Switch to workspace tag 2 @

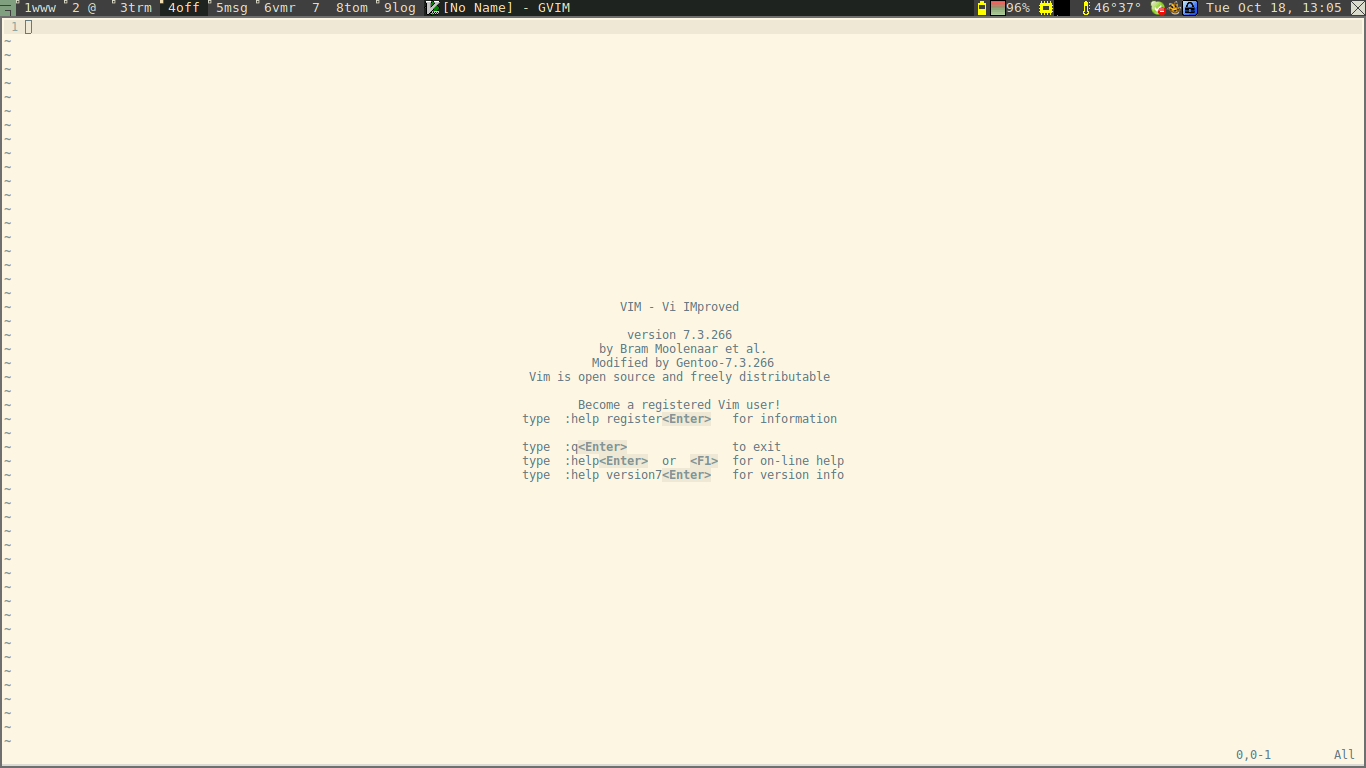(x=84, y=8)
